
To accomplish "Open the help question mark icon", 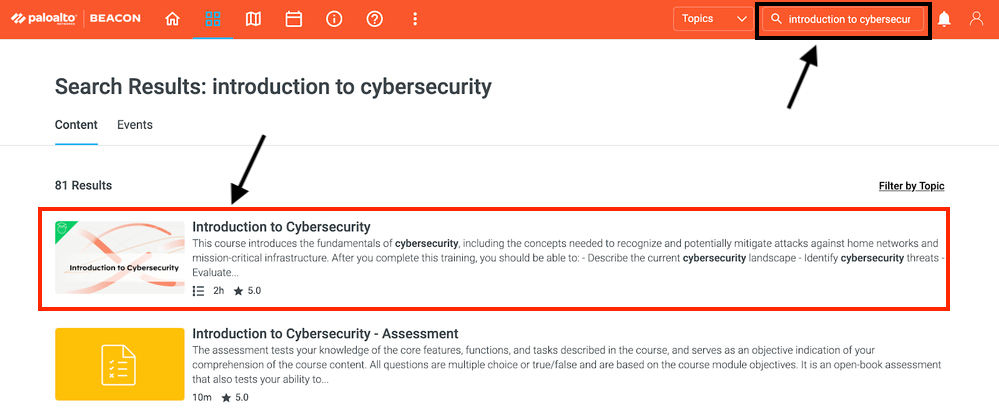I will point(375,19).
